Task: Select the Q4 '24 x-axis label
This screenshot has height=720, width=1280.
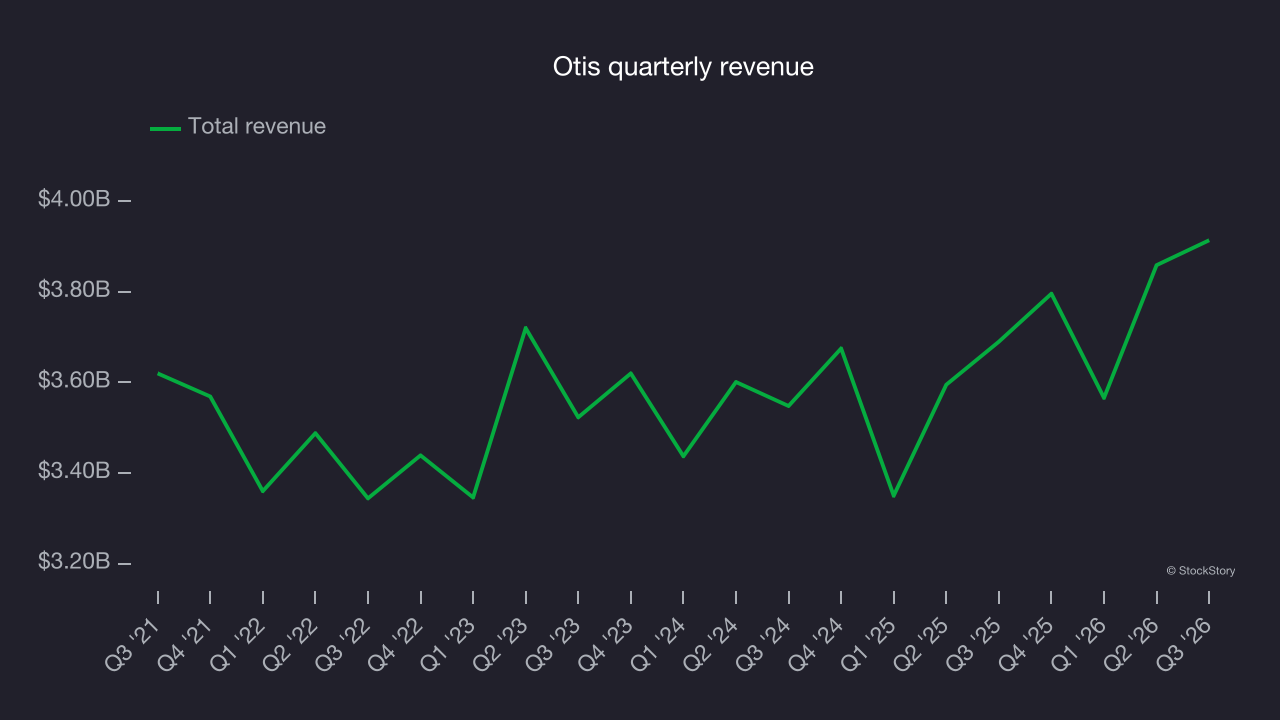Action: pos(815,643)
